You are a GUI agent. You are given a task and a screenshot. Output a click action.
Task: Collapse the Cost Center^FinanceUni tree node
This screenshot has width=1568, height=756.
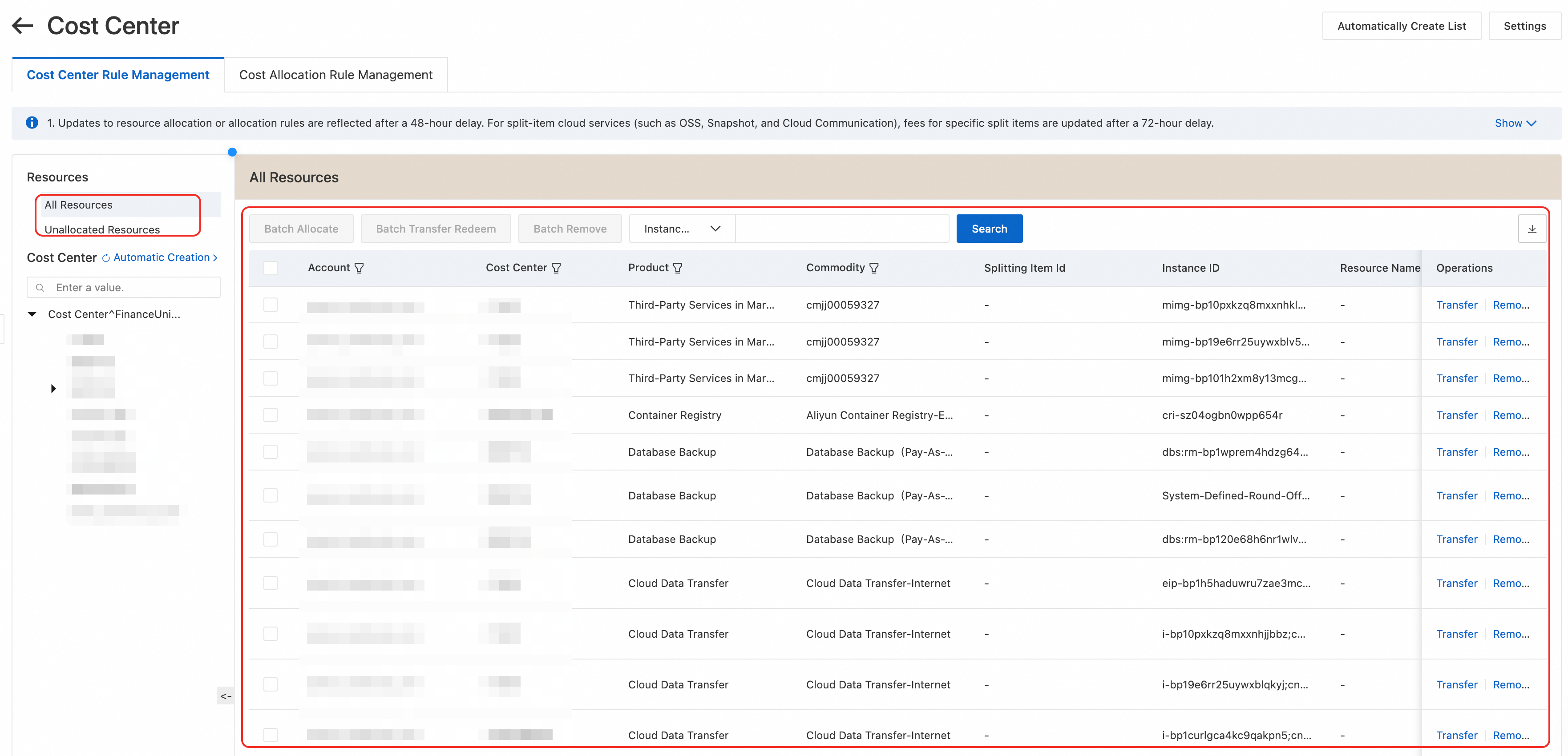[32, 314]
